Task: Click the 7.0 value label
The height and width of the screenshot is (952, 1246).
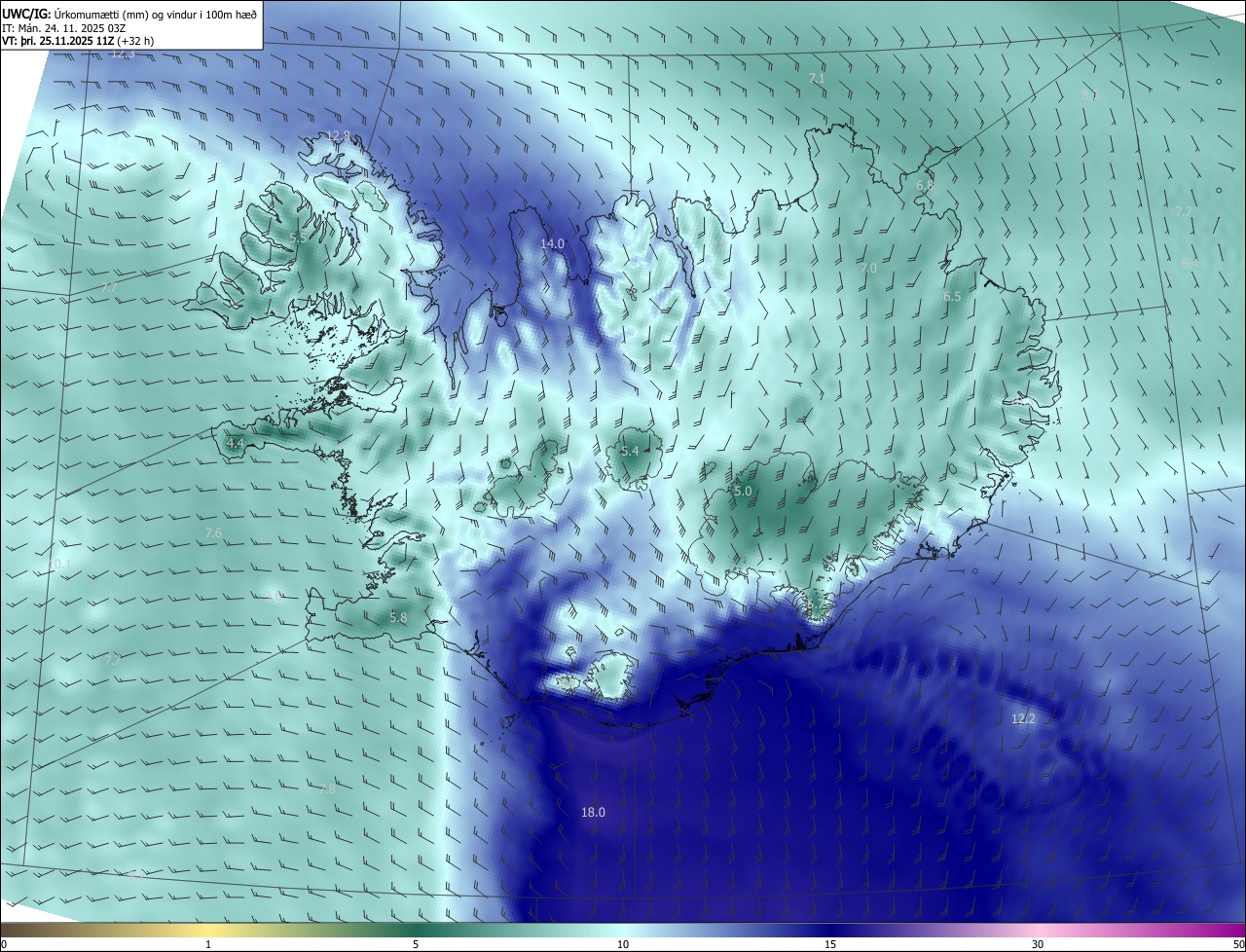Action: point(868,267)
